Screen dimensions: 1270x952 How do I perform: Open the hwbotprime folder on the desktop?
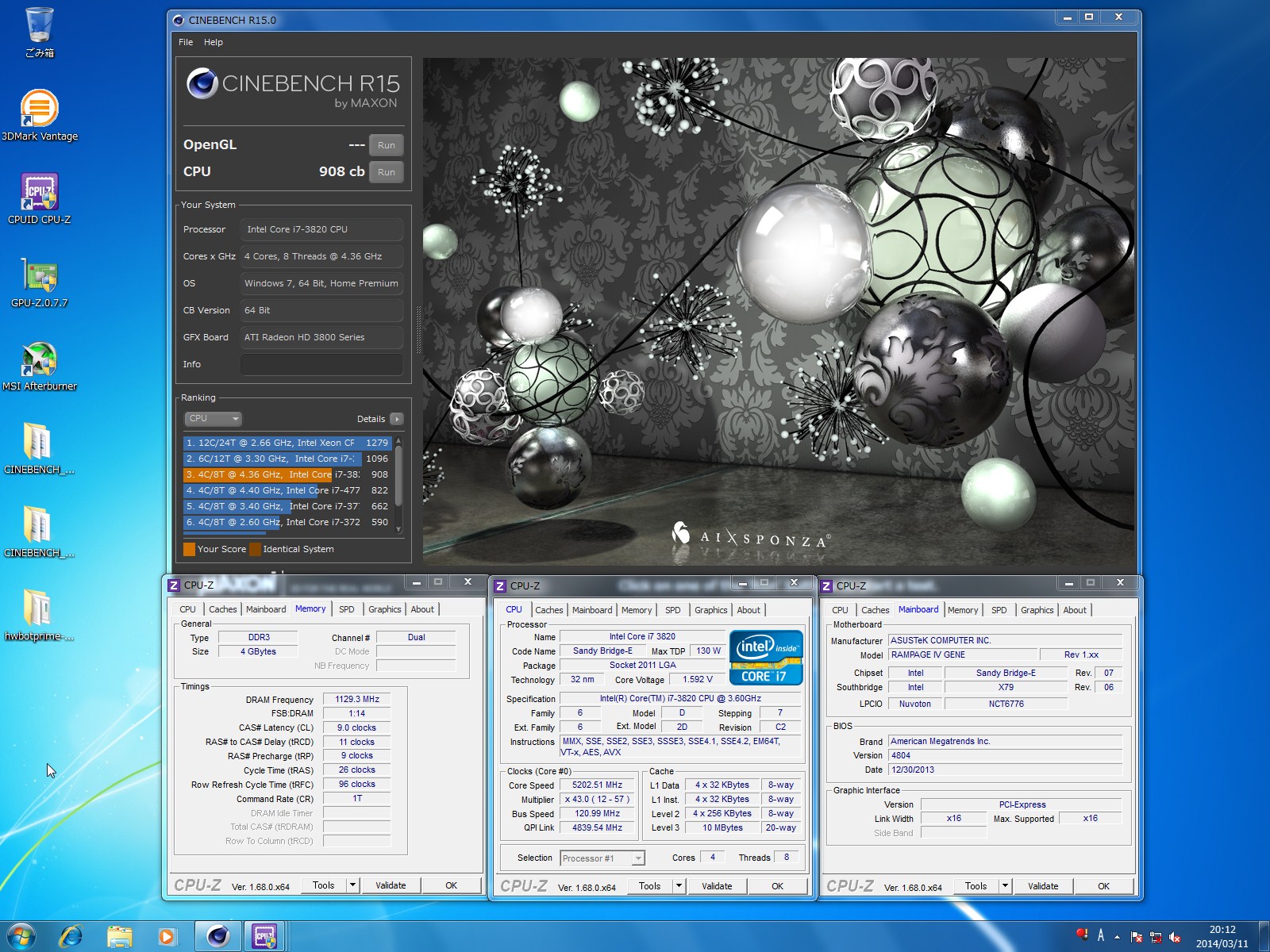click(x=39, y=615)
